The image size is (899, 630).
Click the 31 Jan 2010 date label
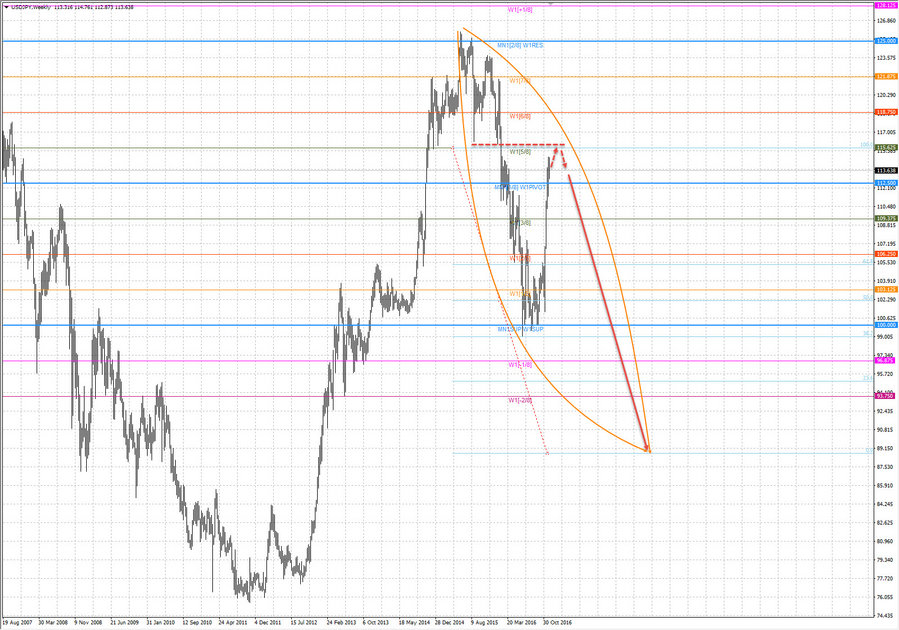coord(161,622)
